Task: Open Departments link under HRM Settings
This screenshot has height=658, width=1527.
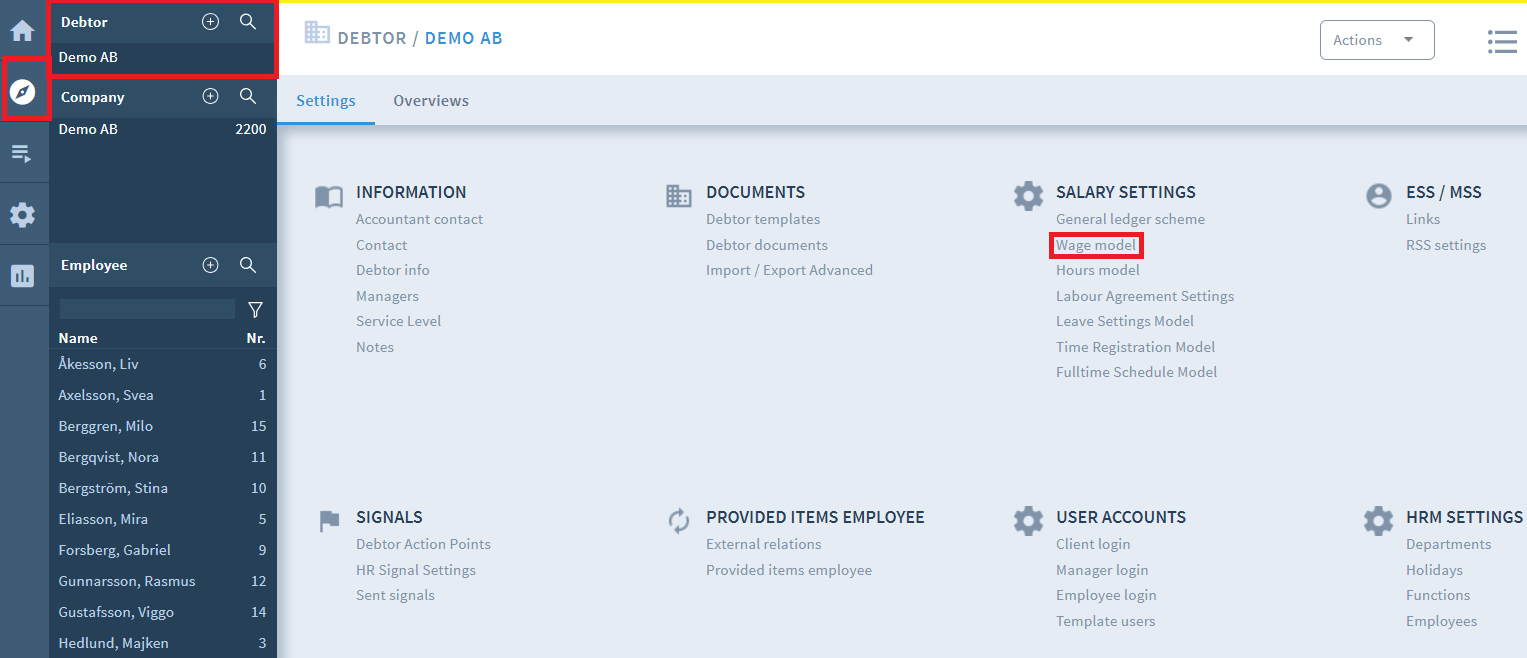Action: [1448, 544]
